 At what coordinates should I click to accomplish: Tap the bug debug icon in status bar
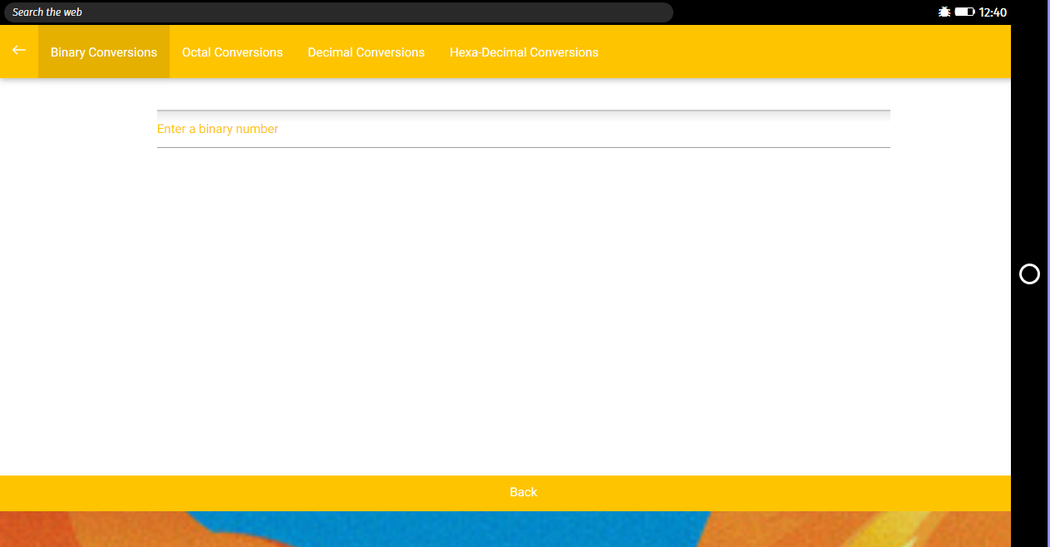click(x=944, y=12)
